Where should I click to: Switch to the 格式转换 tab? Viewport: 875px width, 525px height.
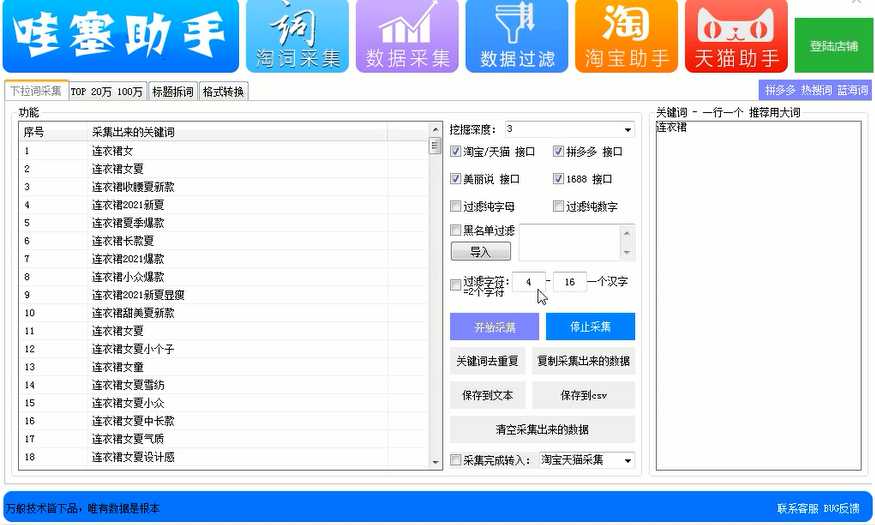223,91
